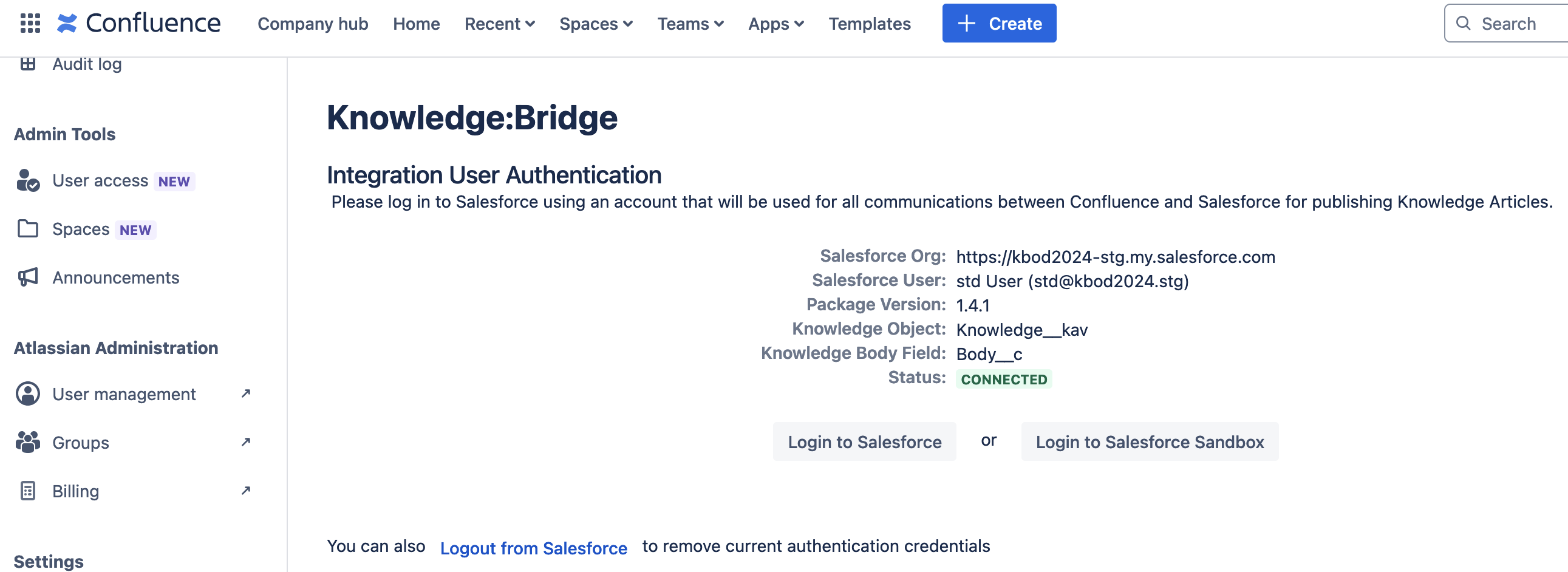
Task: Expand the Spaces dropdown in top navigation
Action: 595,24
